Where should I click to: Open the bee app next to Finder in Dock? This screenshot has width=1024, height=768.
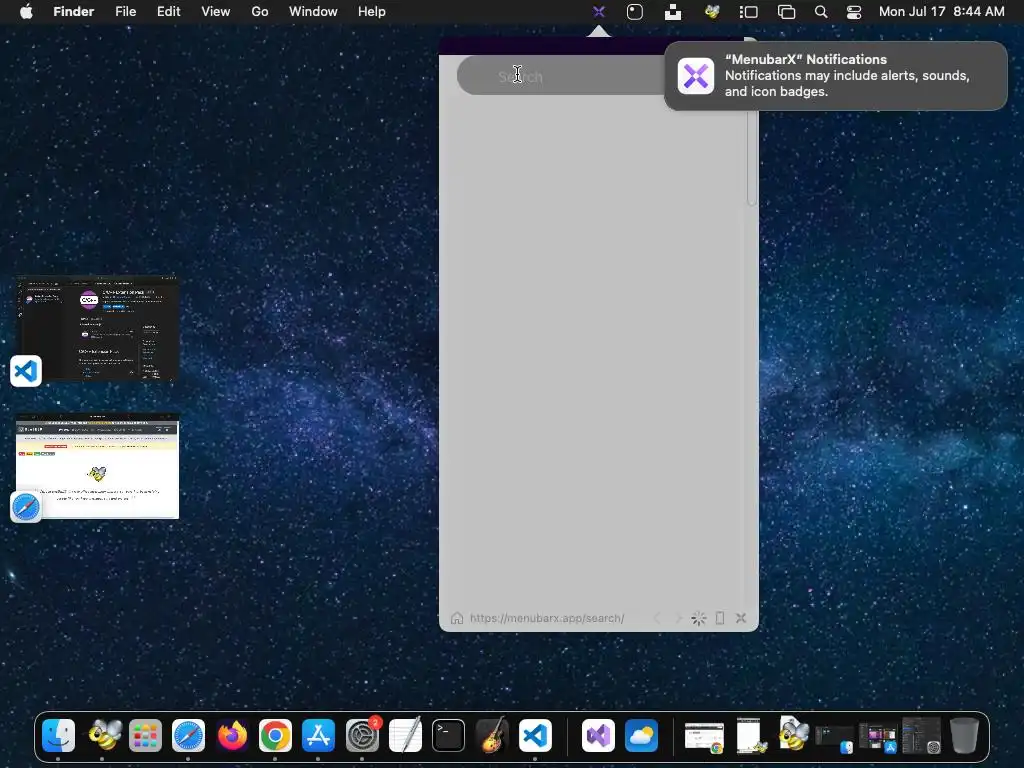coord(103,735)
